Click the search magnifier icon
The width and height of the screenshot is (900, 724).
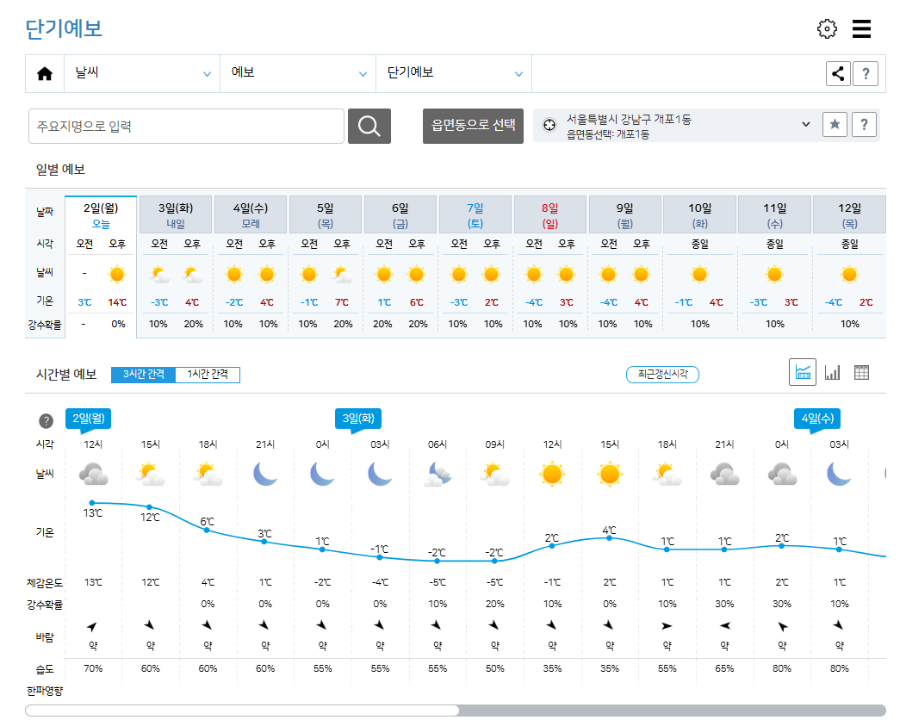click(x=369, y=125)
